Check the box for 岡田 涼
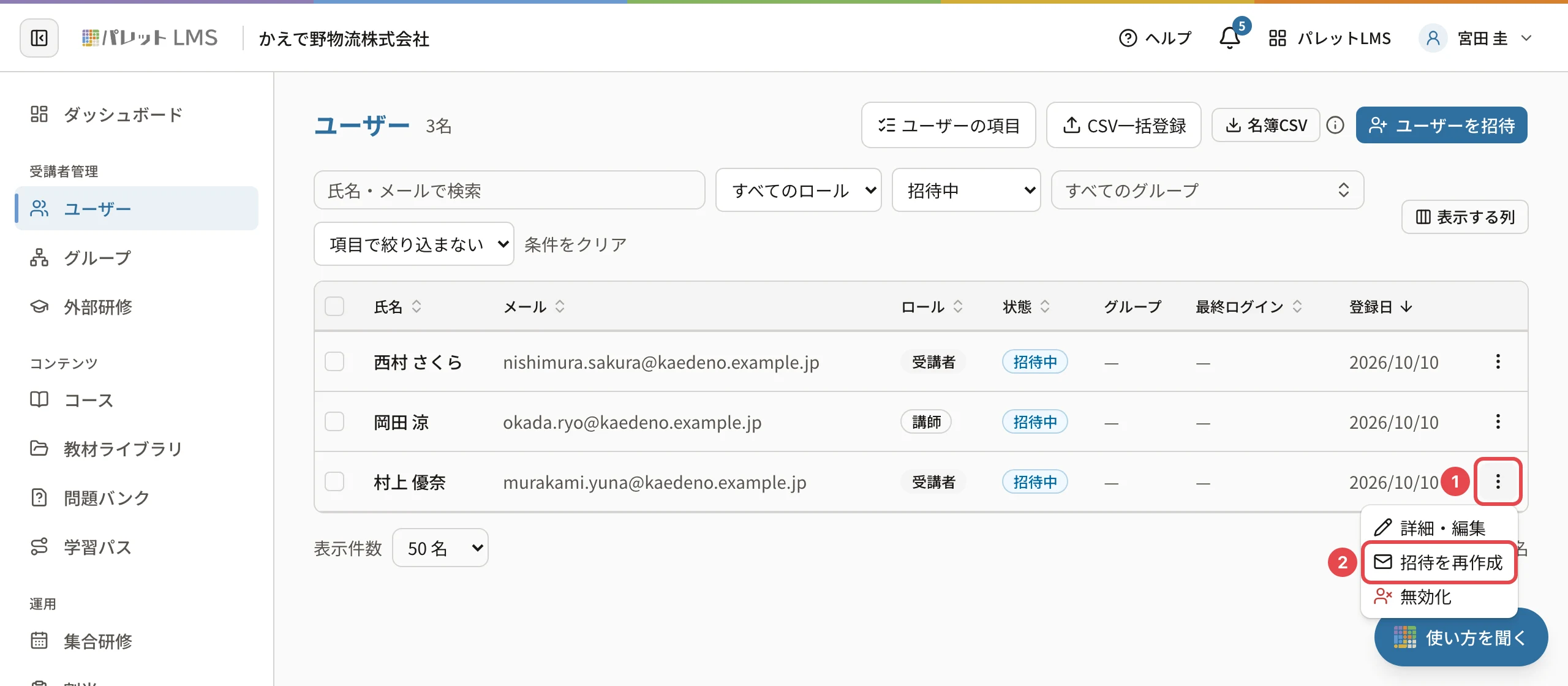The height and width of the screenshot is (686, 1568). [x=334, y=421]
